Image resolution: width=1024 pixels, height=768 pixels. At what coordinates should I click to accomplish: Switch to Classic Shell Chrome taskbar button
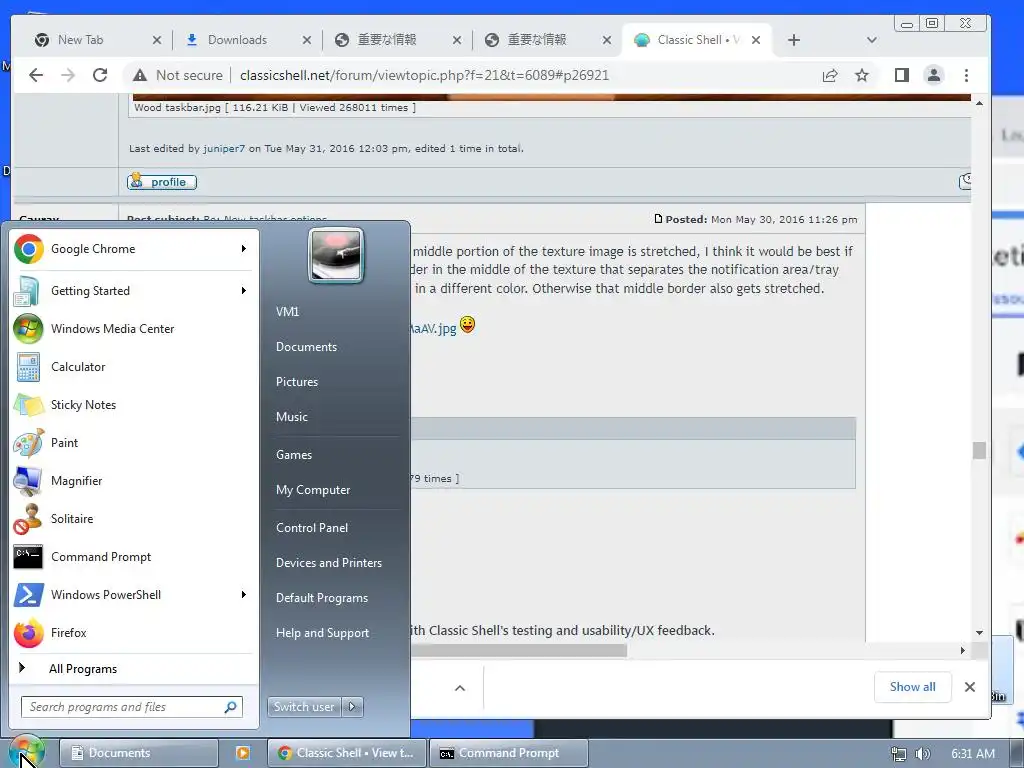pyautogui.click(x=347, y=753)
